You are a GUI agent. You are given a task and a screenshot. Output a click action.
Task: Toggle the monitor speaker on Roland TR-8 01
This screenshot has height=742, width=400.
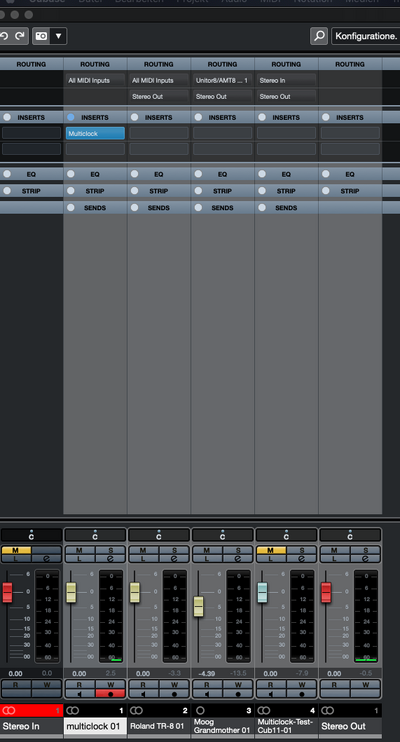pyautogui.click(x=143, y=694)
